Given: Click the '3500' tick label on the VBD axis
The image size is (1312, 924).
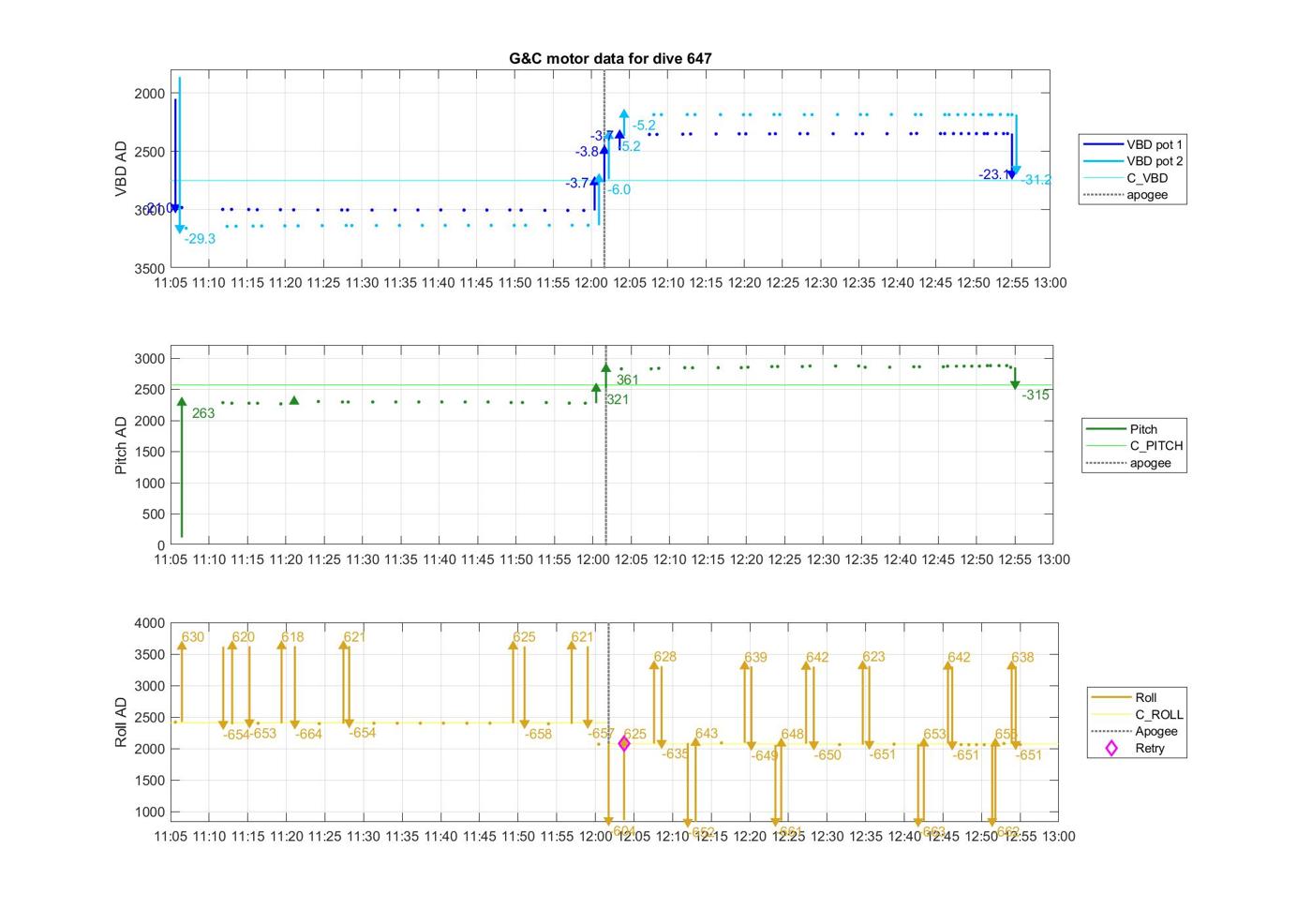Looking at the screenshot, I should pos(149,268).
